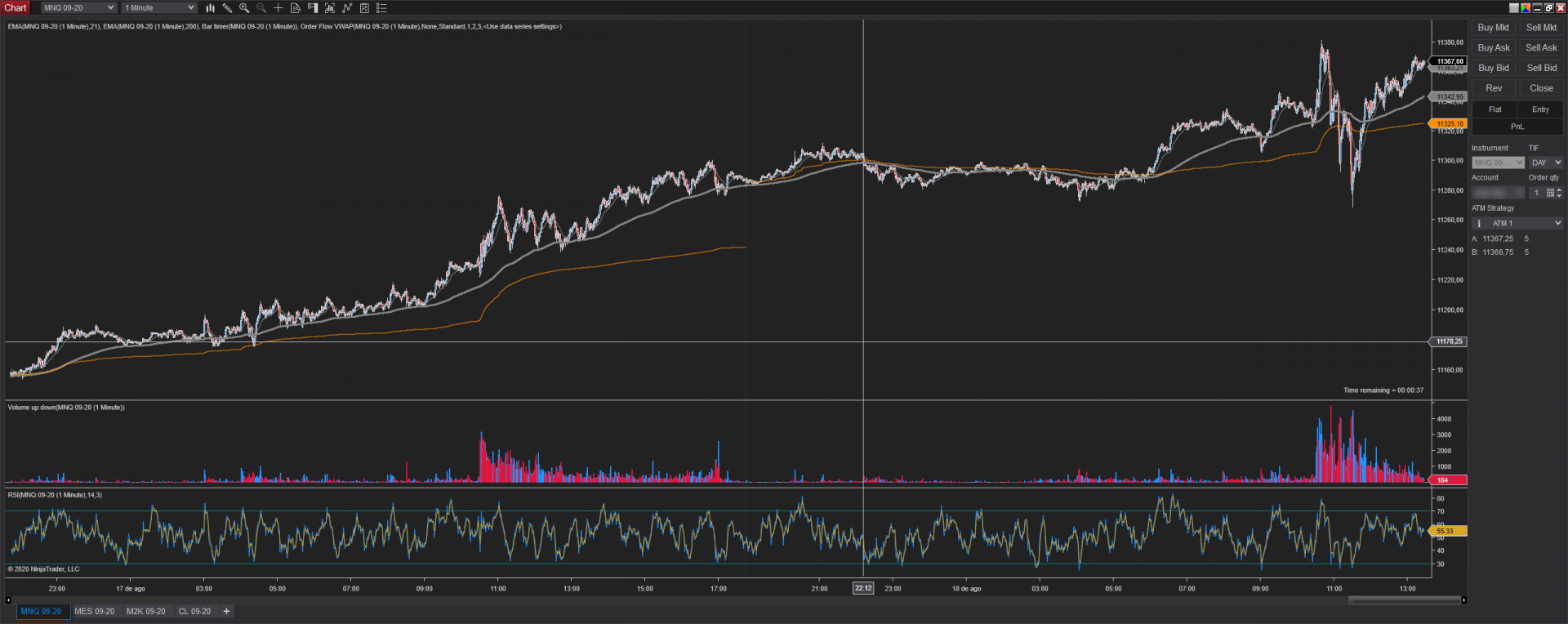Open the MNQ 09-20 instrument selector
This screenshot has width=1568, height=624.
pyautogui.click(x=78, y=8)
